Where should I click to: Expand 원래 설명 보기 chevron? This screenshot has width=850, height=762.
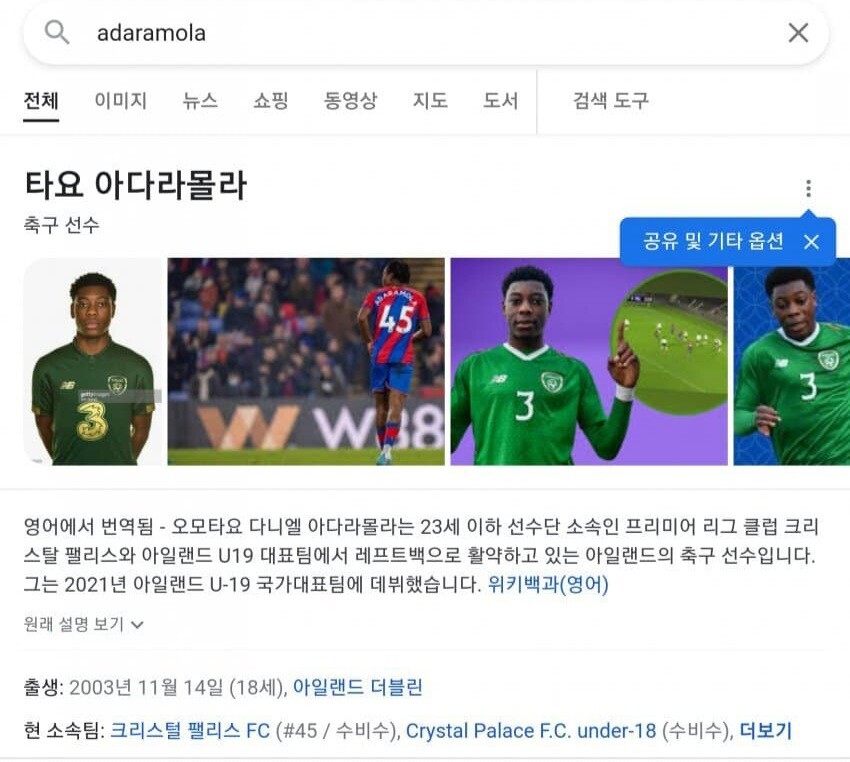point(138,624)
